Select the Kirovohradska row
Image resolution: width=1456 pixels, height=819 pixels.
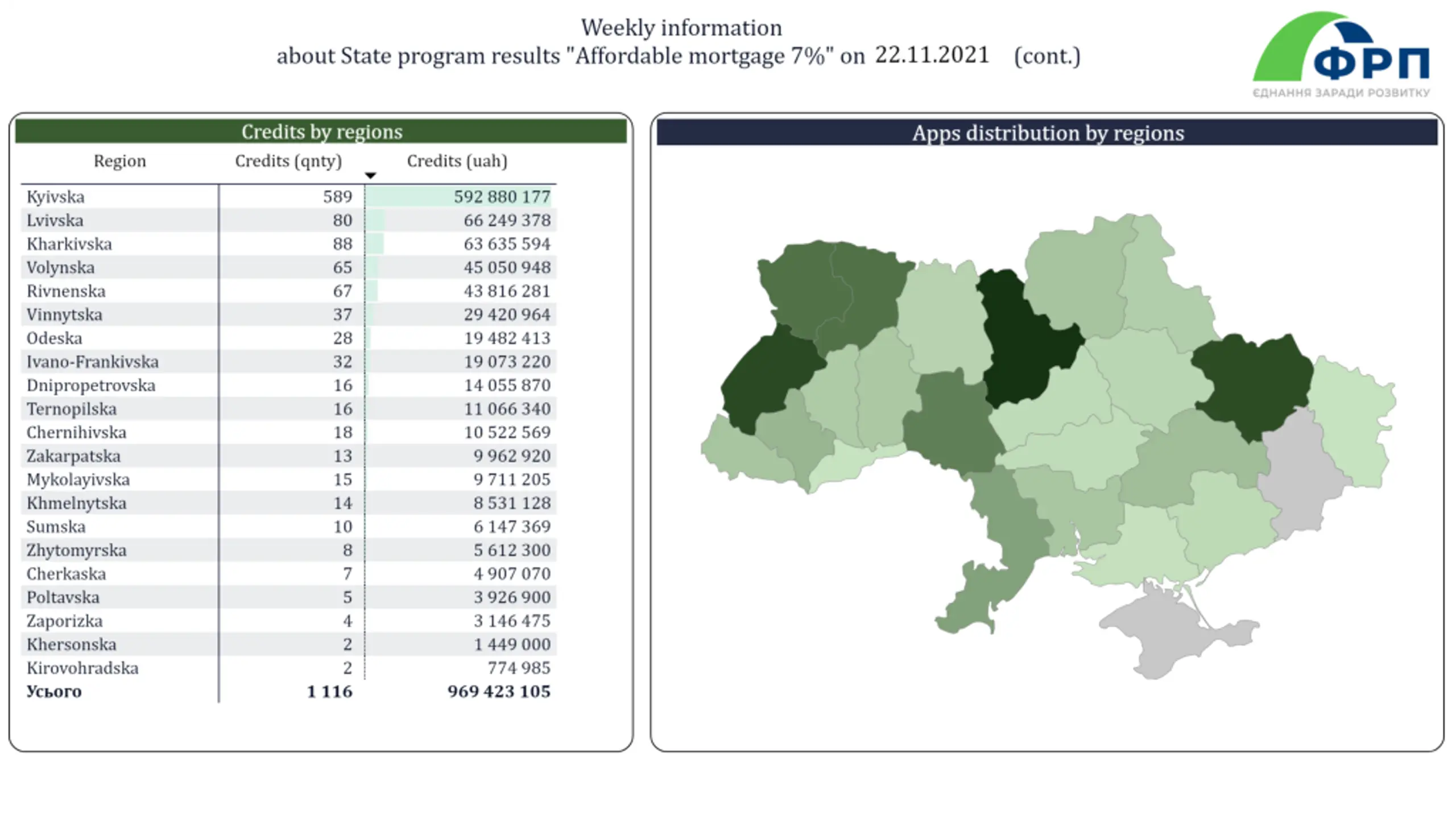(288, 668)
